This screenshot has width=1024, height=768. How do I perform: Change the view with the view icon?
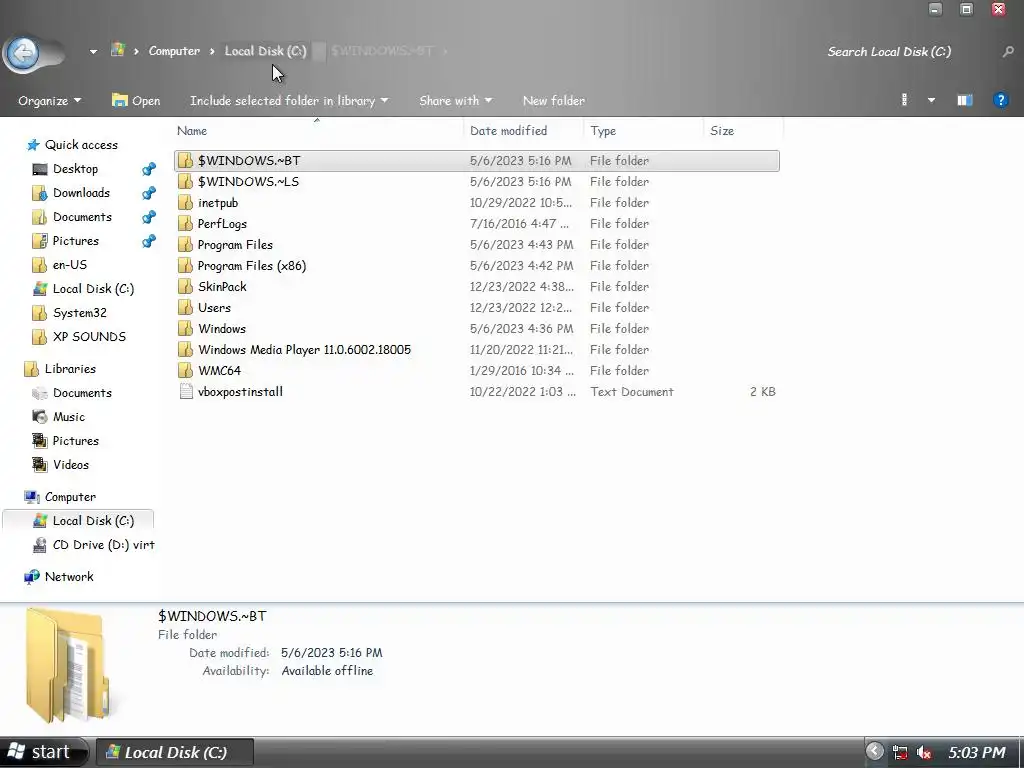click(904, 100)
